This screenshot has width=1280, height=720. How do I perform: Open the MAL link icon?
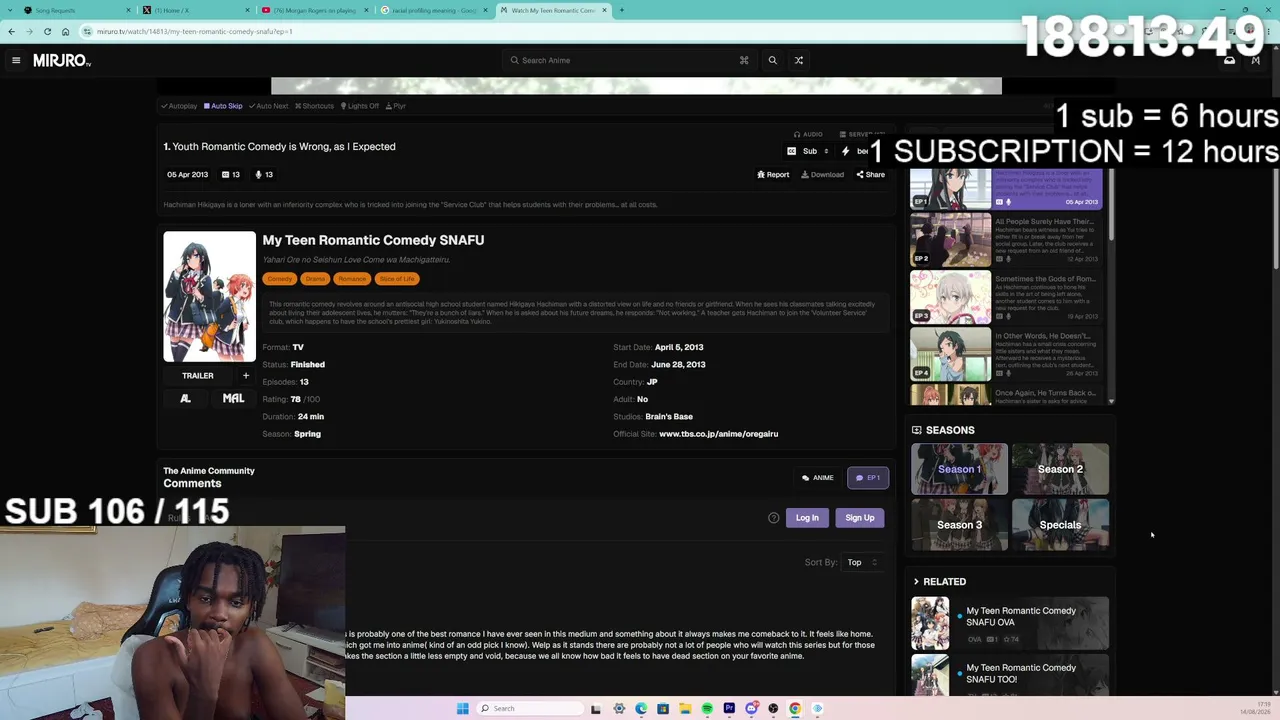click(233, 398)
